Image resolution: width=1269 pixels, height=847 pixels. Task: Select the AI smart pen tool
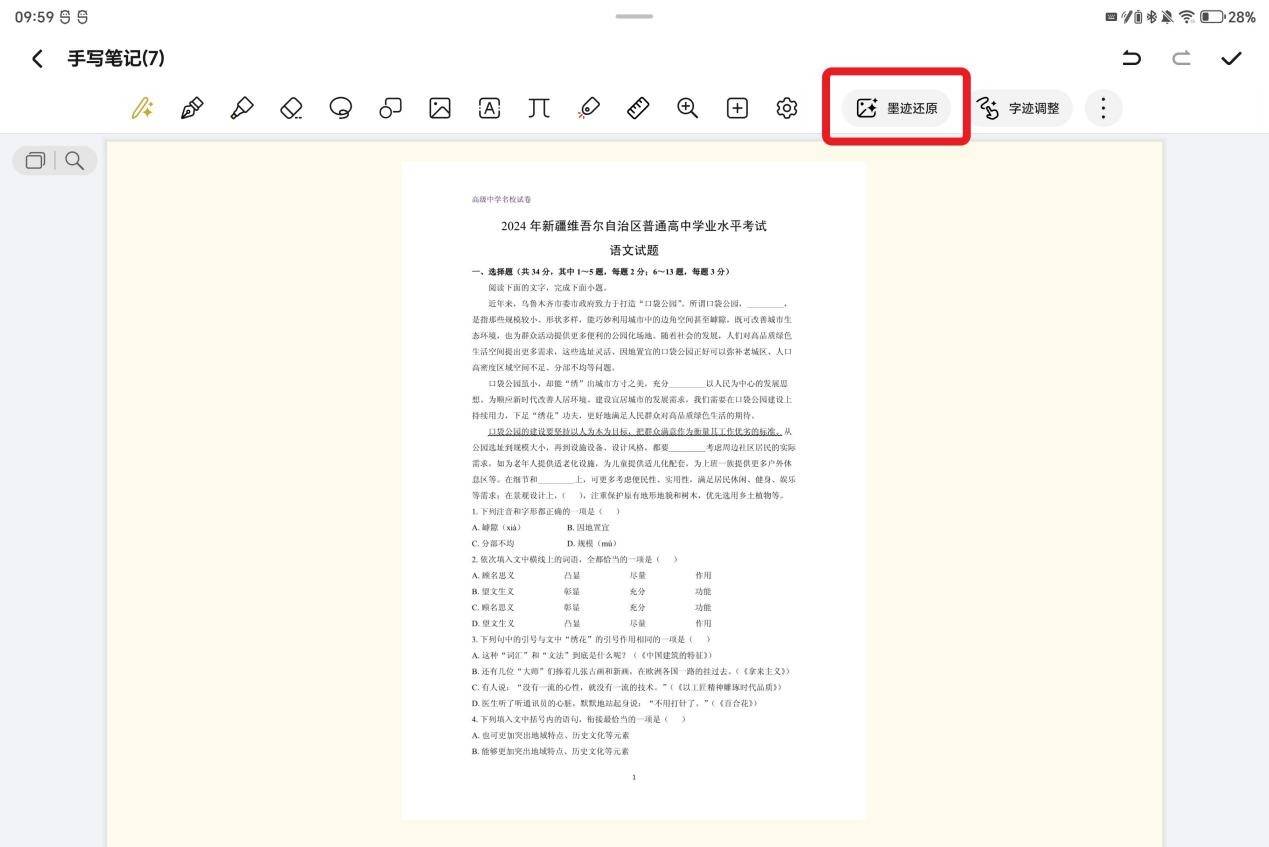click(142, 108)
